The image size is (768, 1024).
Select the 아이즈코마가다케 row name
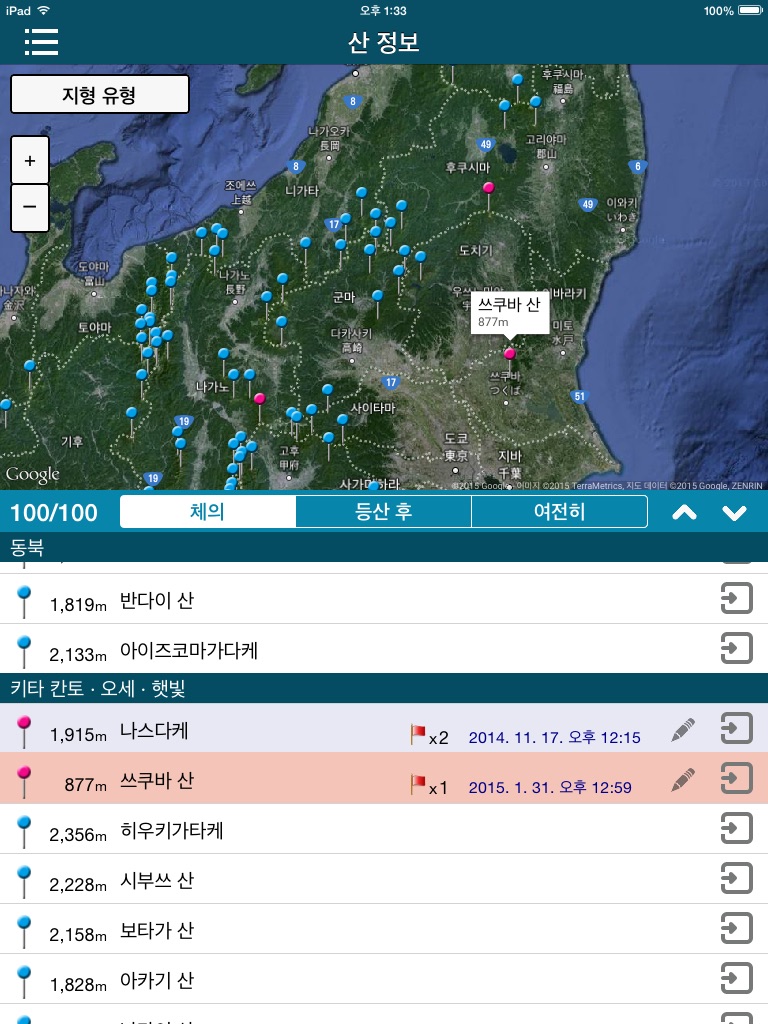(x=189, y=650)
